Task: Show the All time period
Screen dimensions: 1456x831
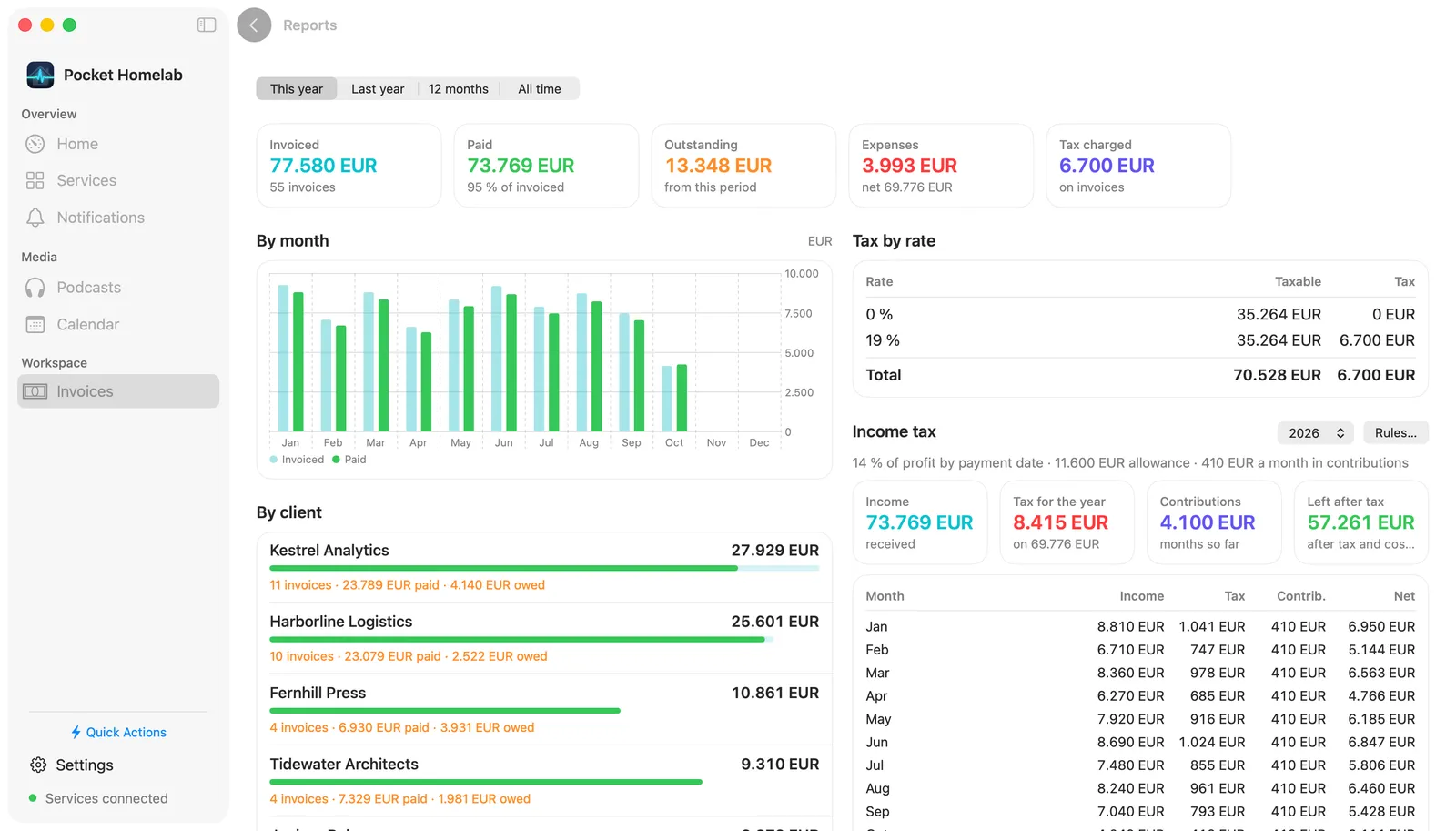Action: click(540, 88)
